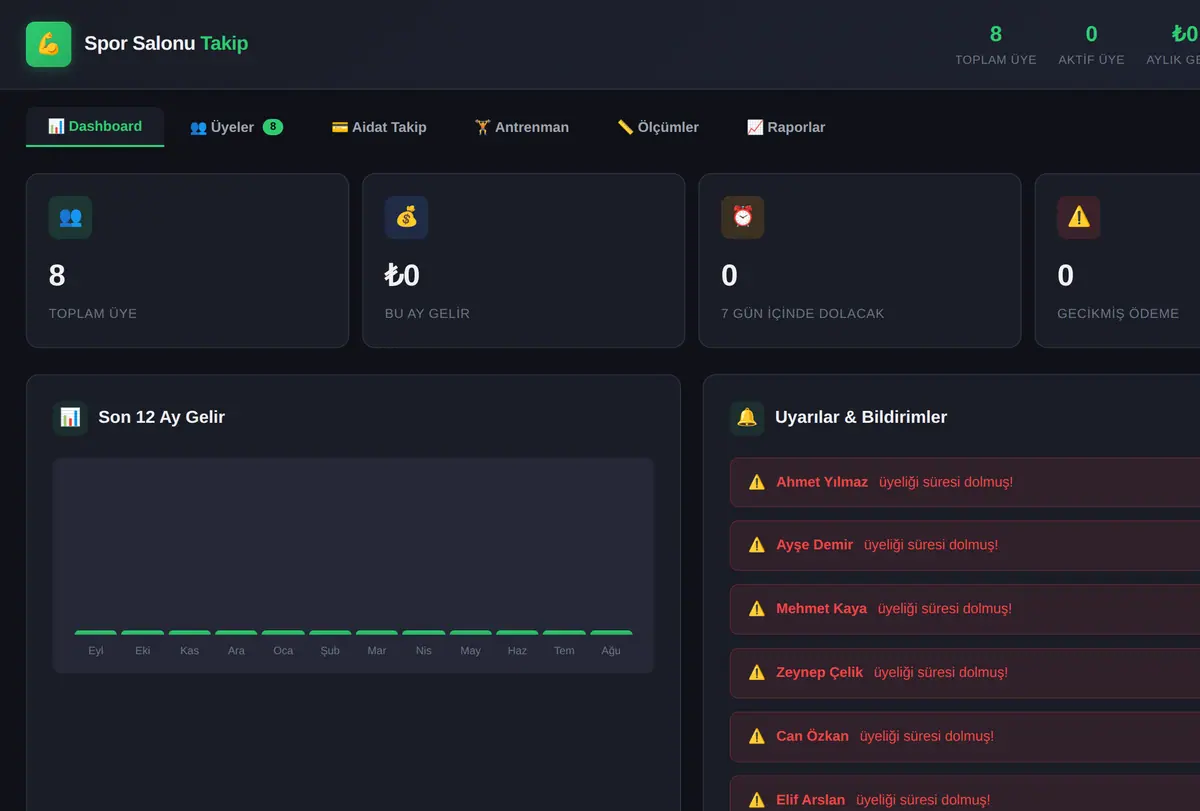Click the bar chart icon beside Son 12 Ay Gelir
The width and height of the screenshot is (1200, 811).
pos(70,417)
